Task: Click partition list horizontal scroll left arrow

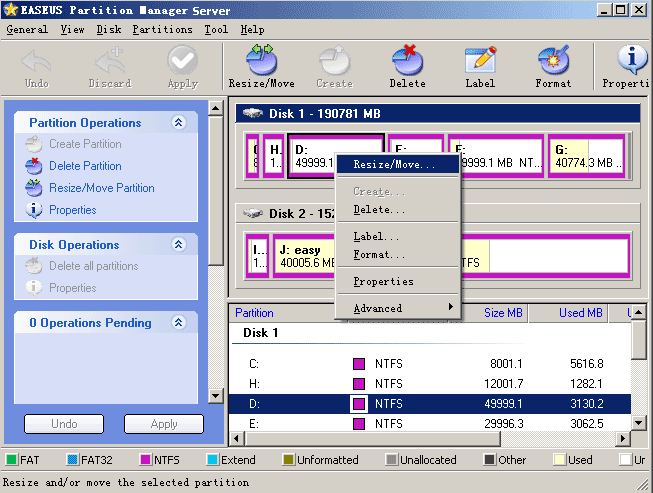Action: pos(237,438)
